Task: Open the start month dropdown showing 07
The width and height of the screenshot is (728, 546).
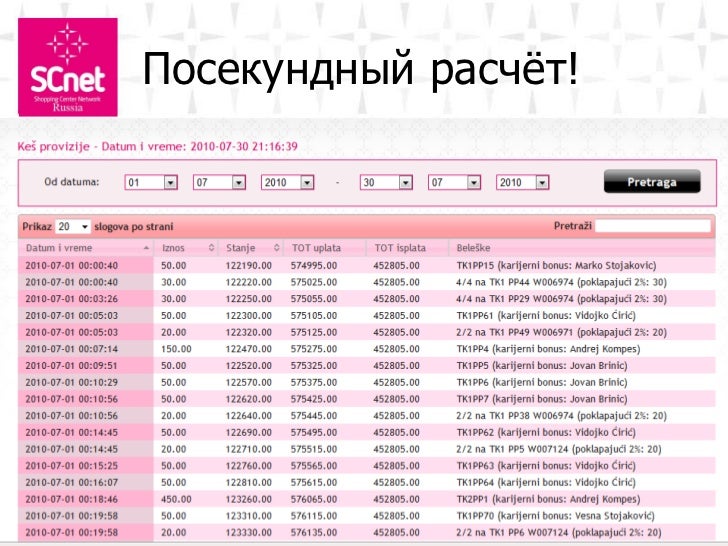Action: pyautogui.click(x=219, y=182)
